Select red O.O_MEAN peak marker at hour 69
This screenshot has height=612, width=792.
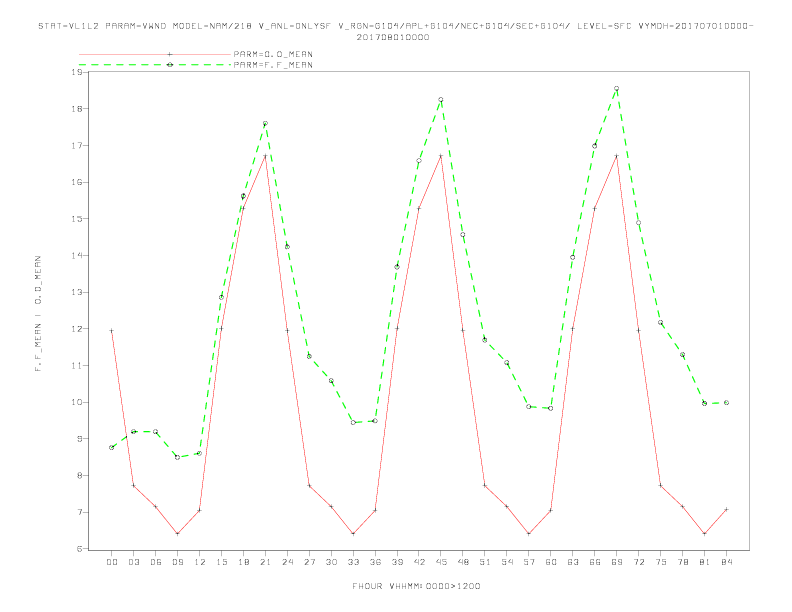(617, 156)
